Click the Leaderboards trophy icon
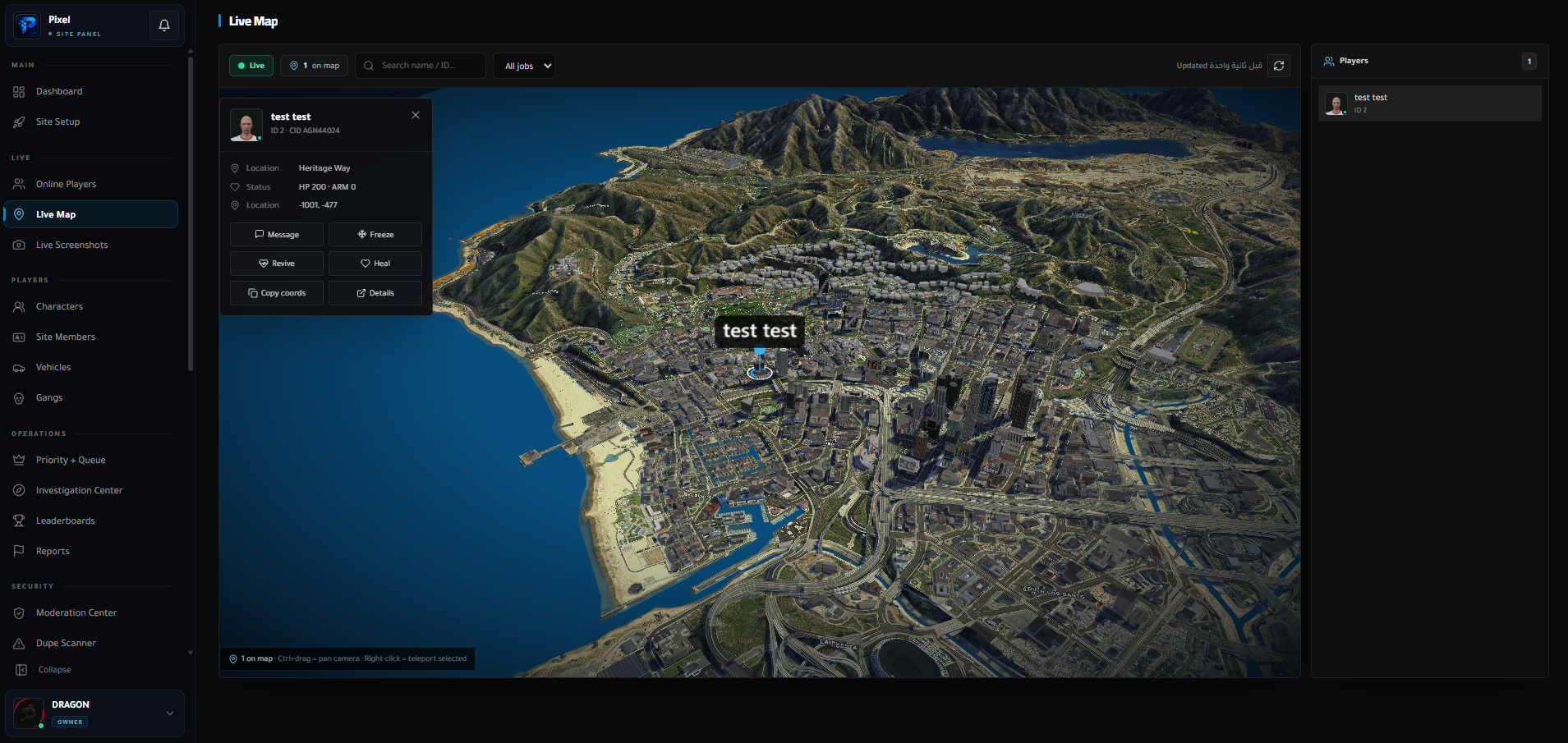 coord(19,521)
